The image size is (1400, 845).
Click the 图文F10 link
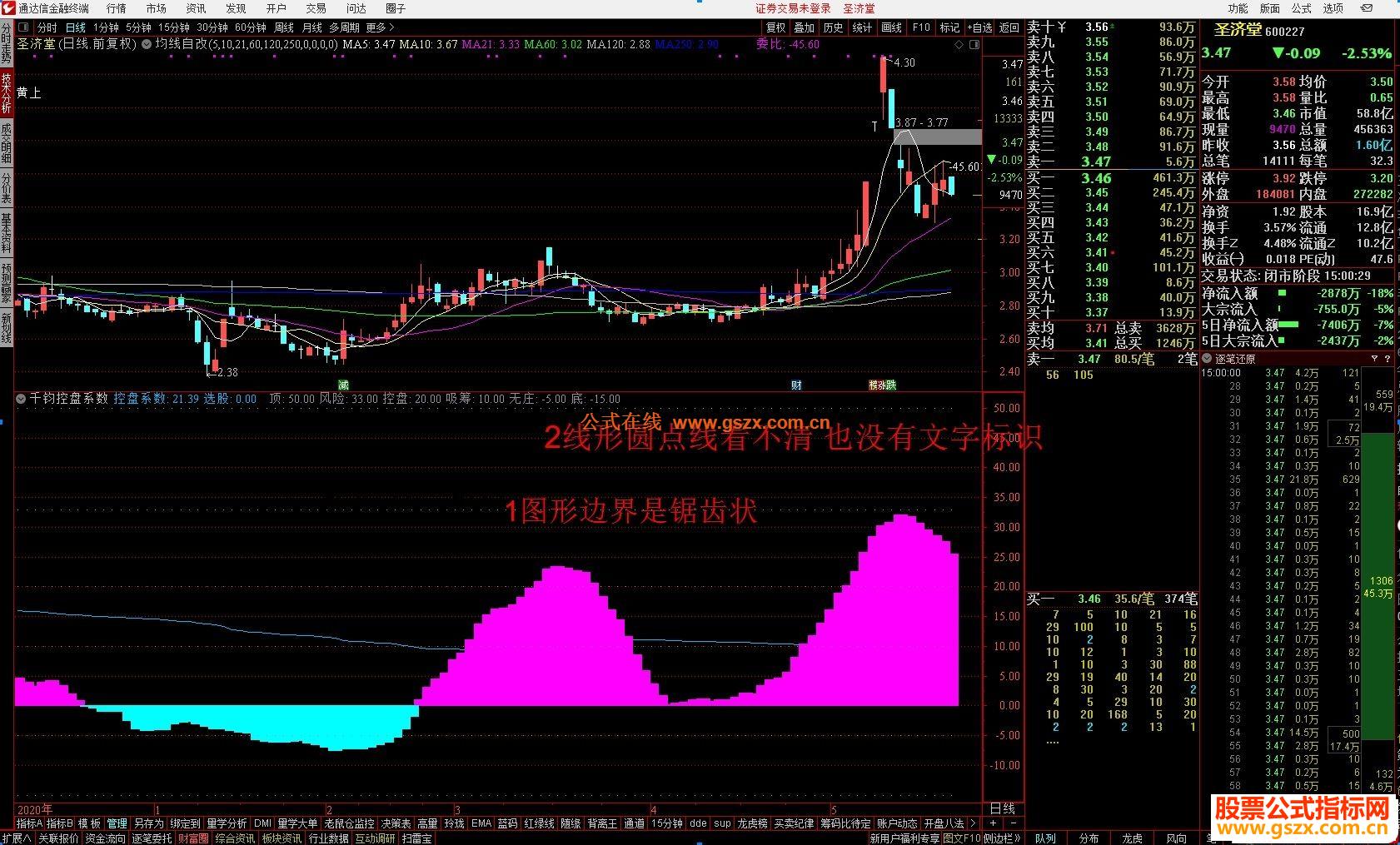pos(961,838)
